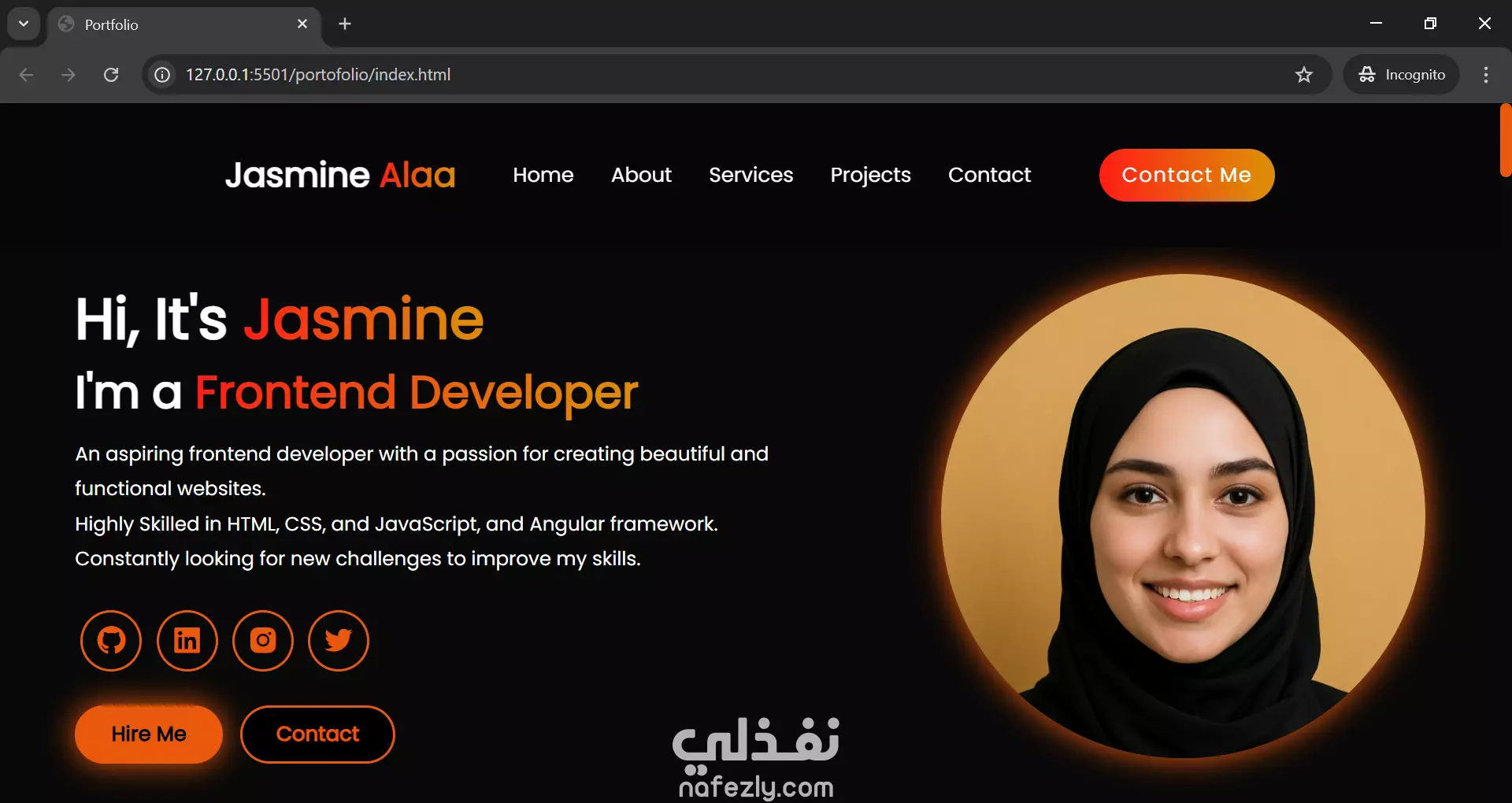Bookmark this page with the star icon
Screen dimensions: 1512x803
click(1304, 75)
